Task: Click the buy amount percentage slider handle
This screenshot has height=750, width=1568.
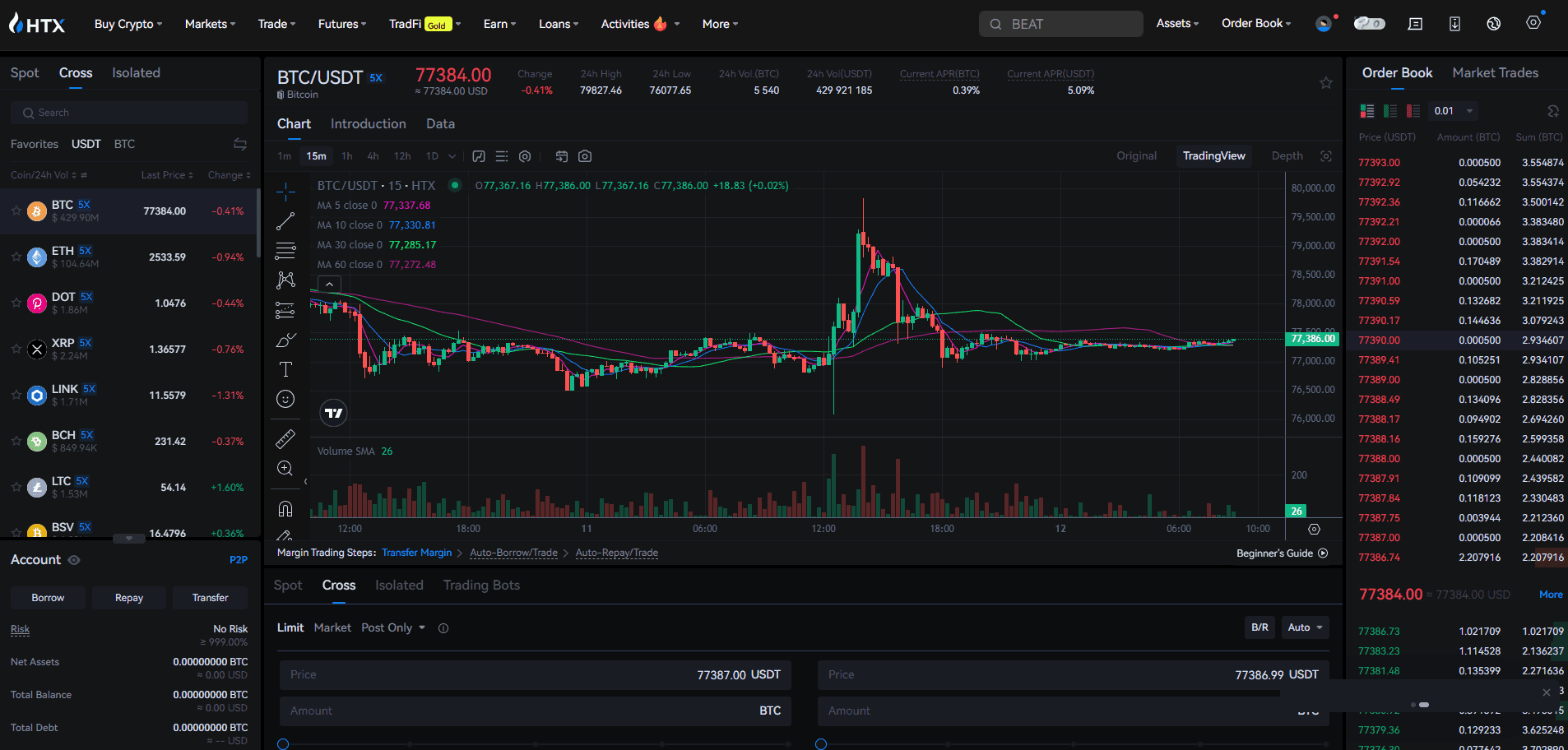Action: click(283, 744)
